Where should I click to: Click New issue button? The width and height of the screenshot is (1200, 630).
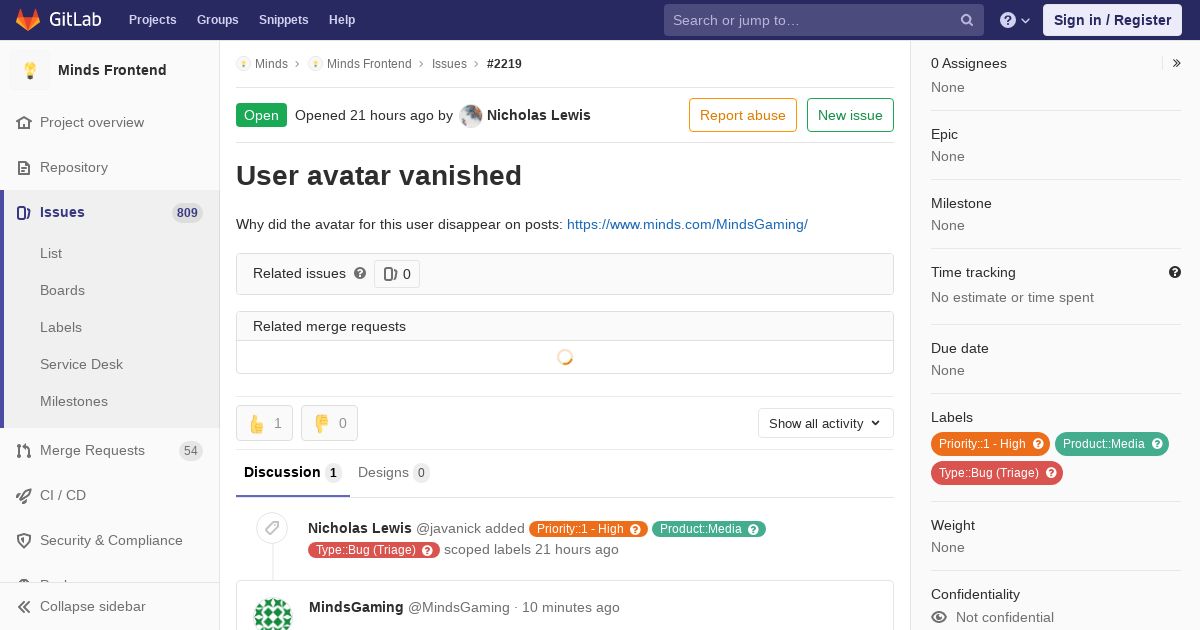[850, 115]
